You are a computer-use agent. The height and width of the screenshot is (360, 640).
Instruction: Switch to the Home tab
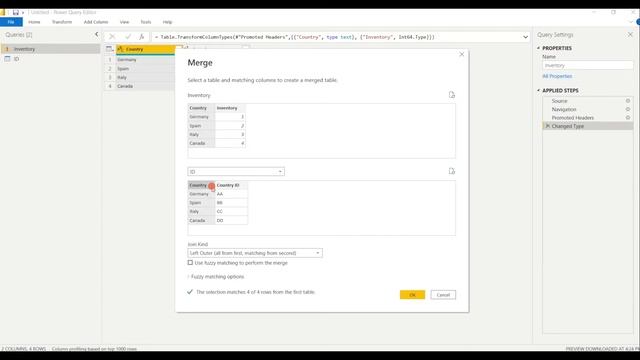point(34,22)
